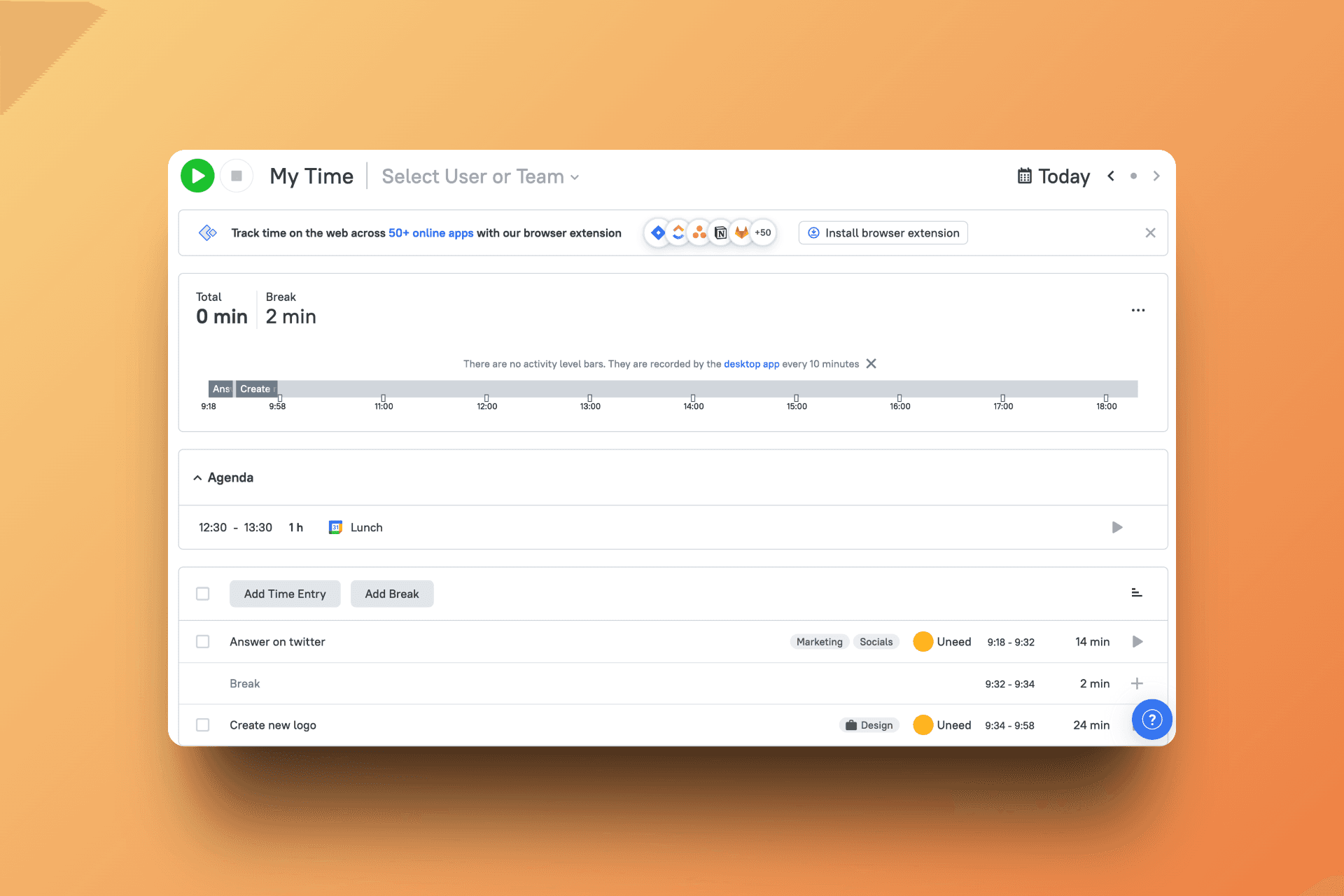1344x896 pixels.
Task: Open the three-dot options menu on the timeline card
Action: [x=1137, y=310]
